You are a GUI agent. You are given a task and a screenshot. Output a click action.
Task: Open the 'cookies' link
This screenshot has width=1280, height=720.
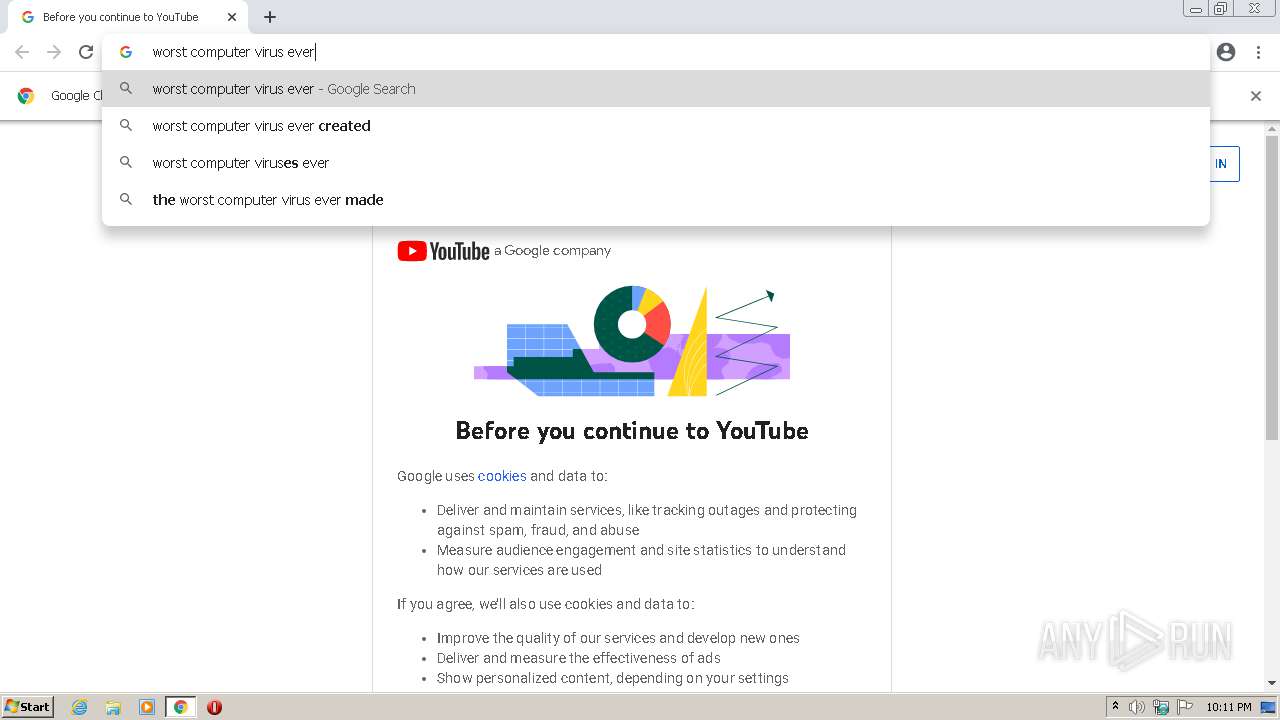pos(502,476)
